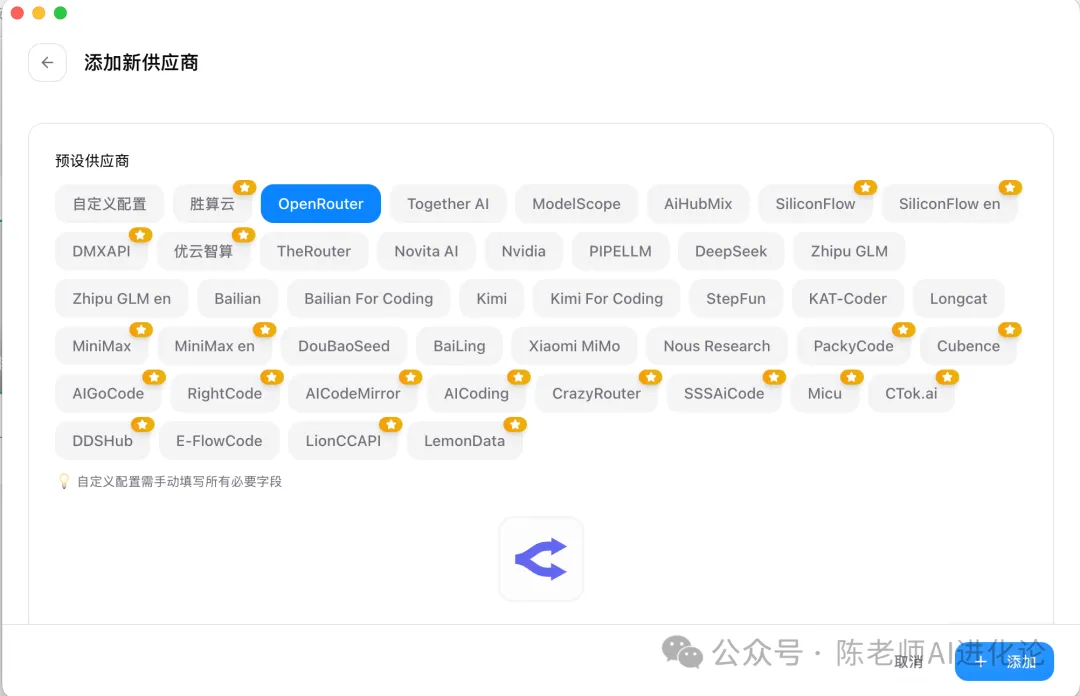Pick the Zhipu GLM preset
1080x696 pixels.
pyautogui.click(x=849, y=251)
